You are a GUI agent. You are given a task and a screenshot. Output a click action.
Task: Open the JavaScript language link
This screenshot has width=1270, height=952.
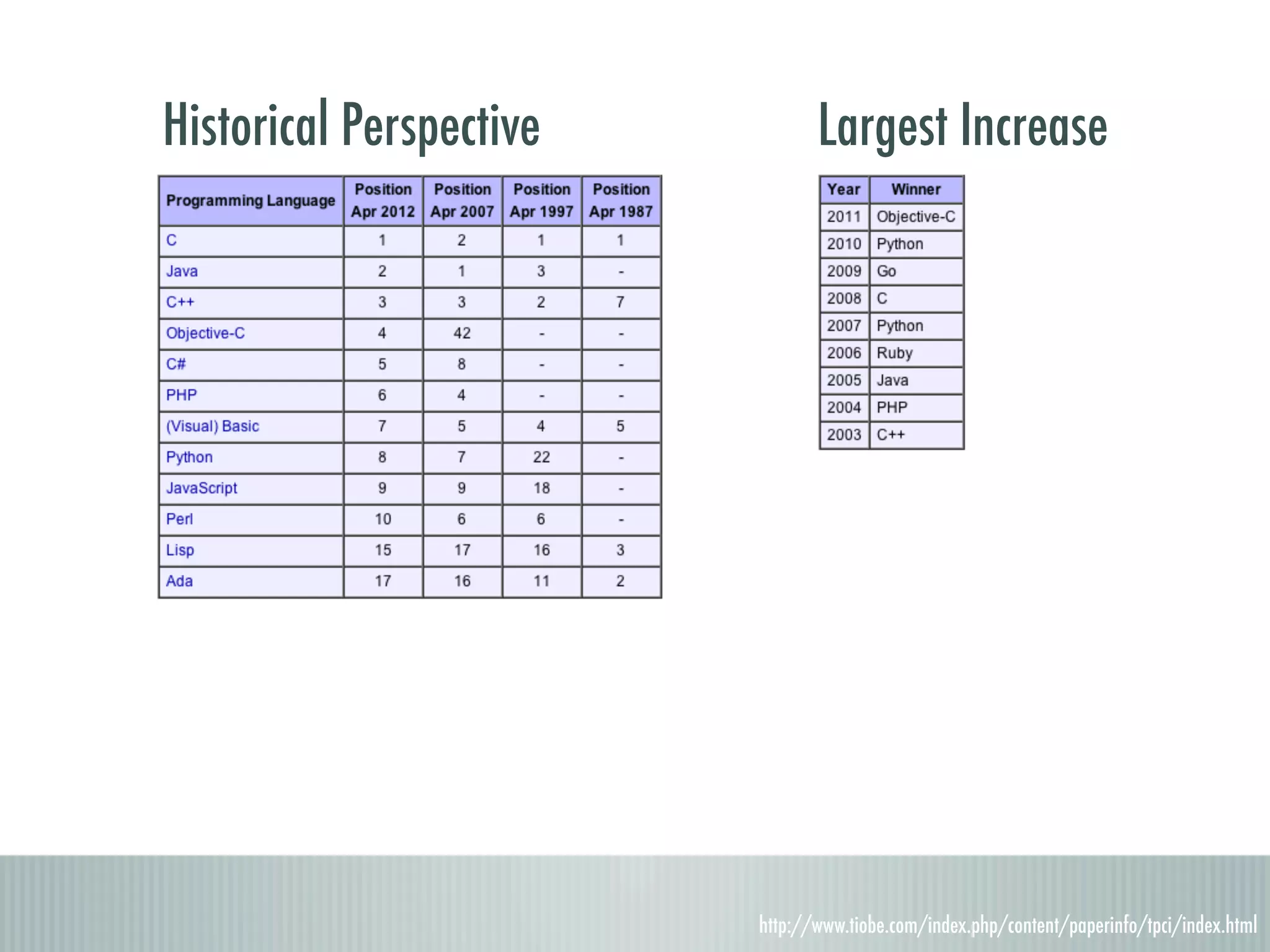pos(202,488)
